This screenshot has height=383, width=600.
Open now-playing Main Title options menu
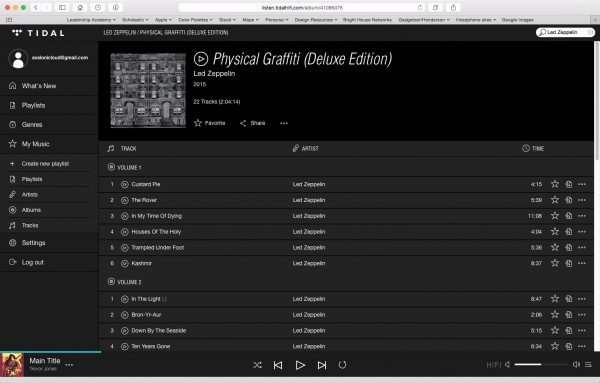69,365
